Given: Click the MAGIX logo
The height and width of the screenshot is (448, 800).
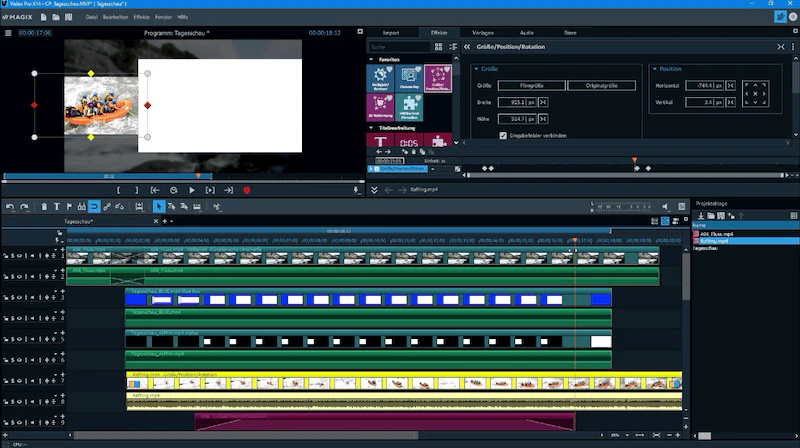Looking at the screenshot, I should tap(18, 17).
